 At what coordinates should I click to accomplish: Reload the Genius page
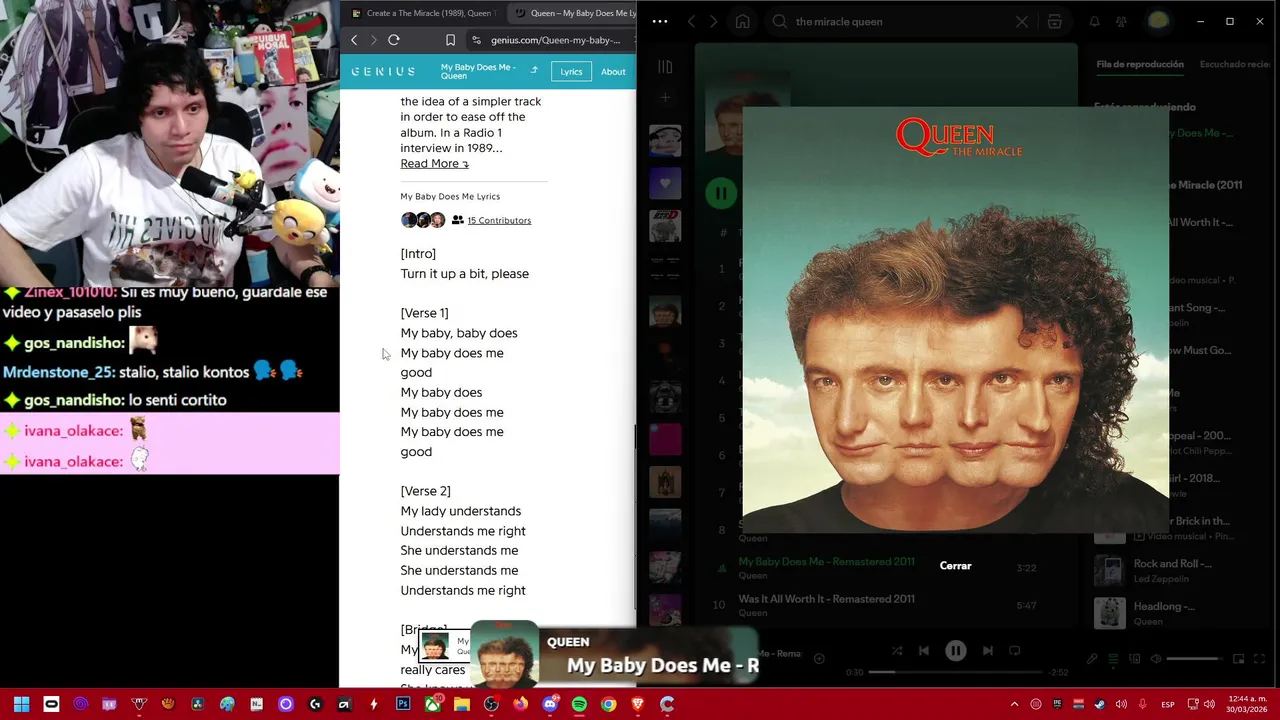click(x=394, y=40)
